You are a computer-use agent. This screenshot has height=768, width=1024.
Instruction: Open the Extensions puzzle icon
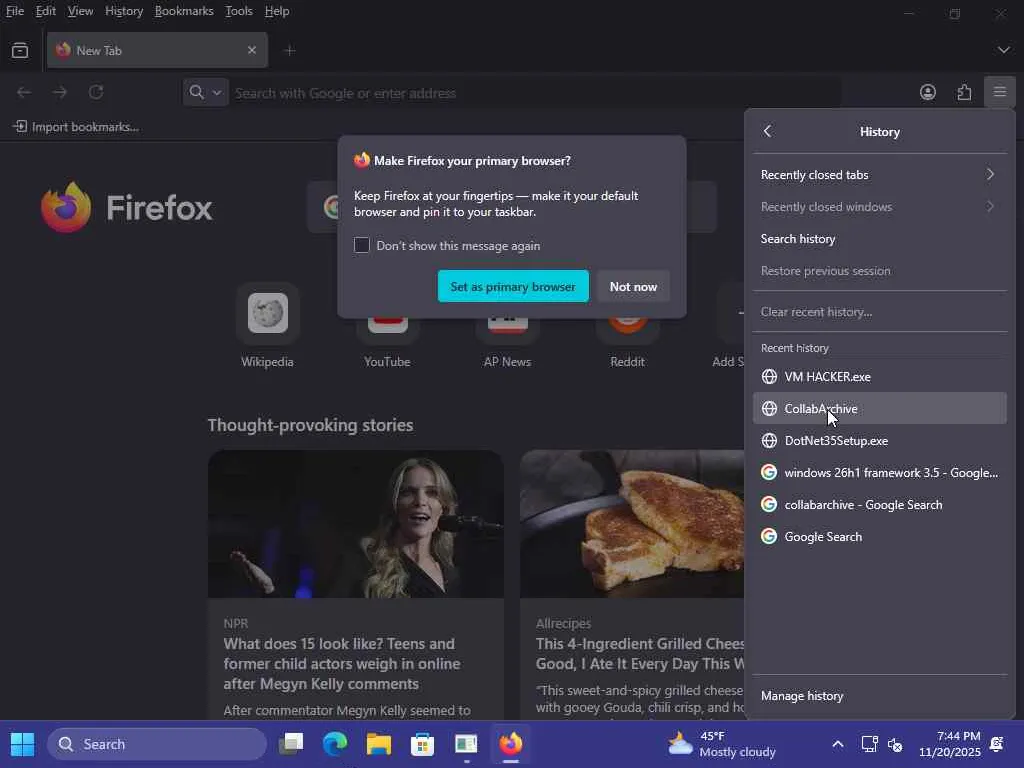[964, 93]
